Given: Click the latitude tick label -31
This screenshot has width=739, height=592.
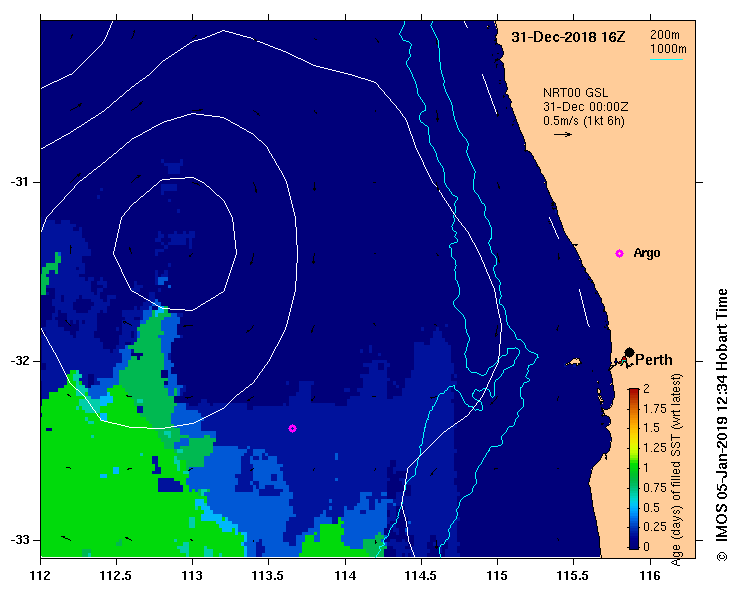Looking at the screenshot, I should click(19, 182).
